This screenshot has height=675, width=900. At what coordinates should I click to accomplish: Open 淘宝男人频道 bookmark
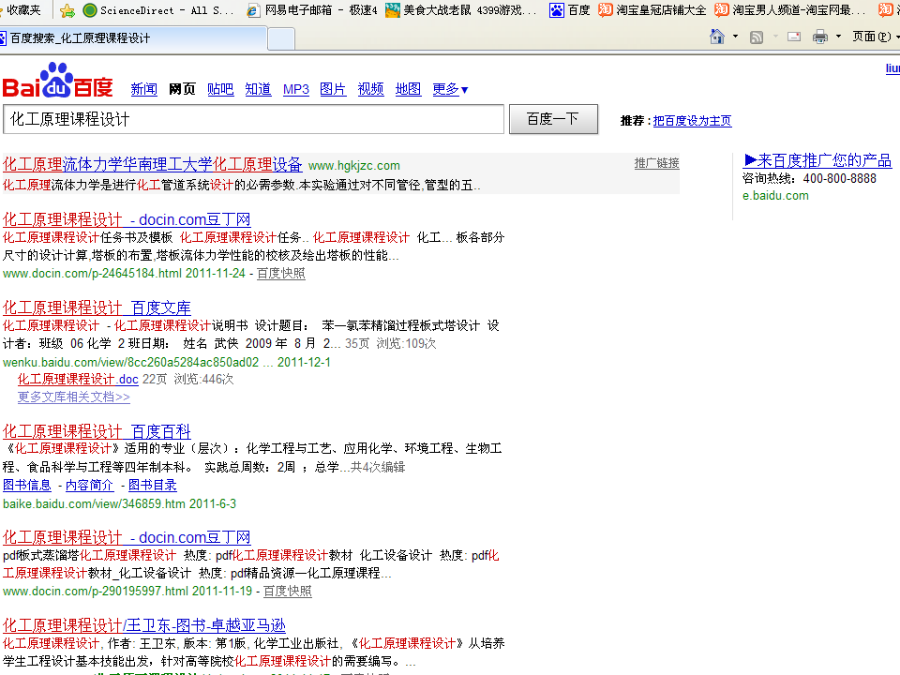point(790,10)
